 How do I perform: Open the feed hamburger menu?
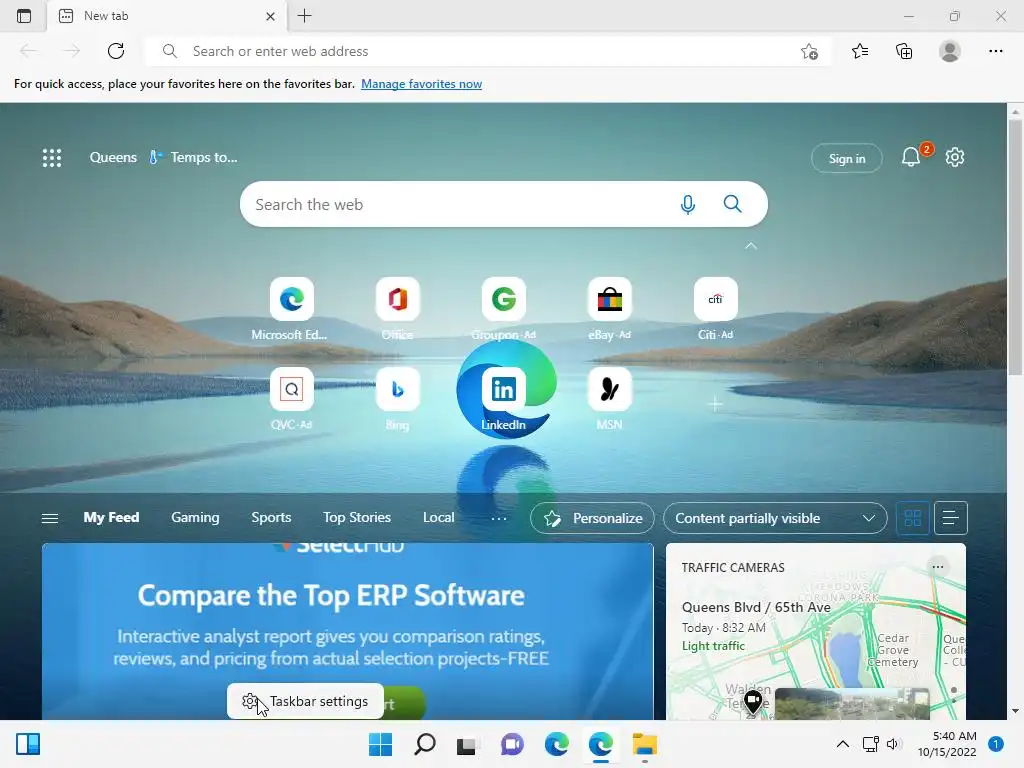[50, 518]
